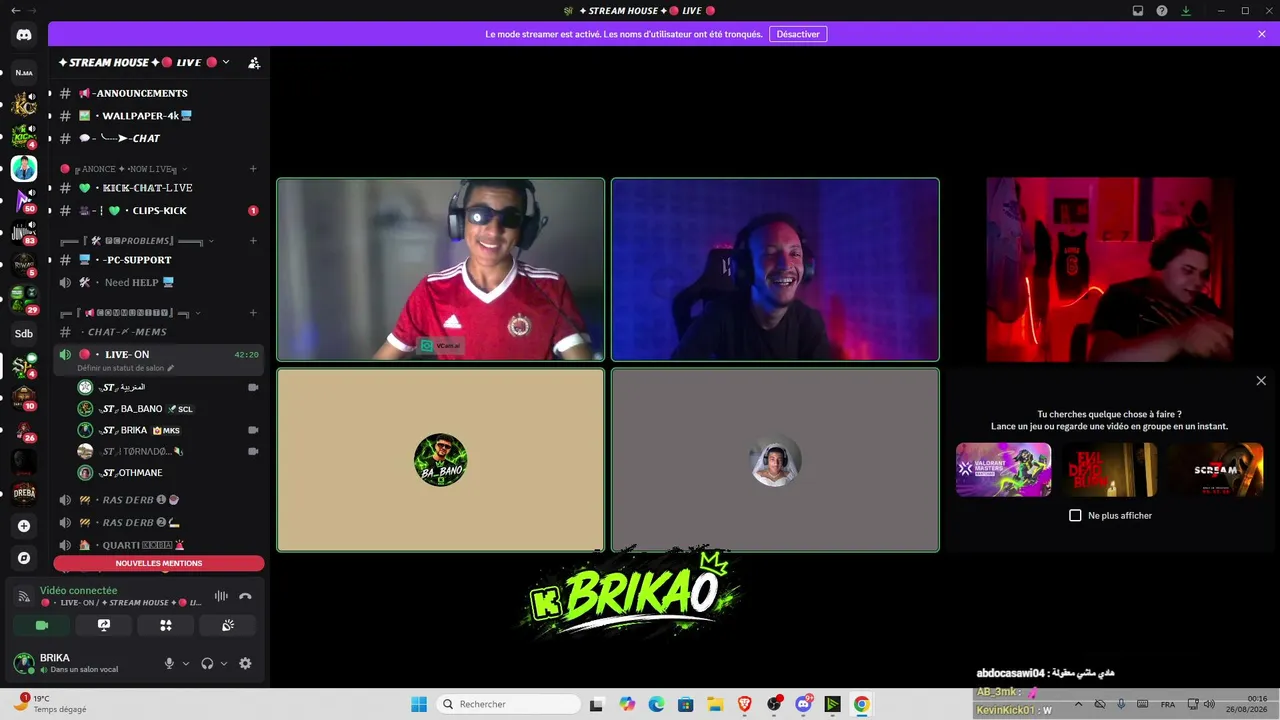Go to the ANNOUNCEMENTS channel
The width and height of the screenshot is (1280, 720).
[159, 93]
